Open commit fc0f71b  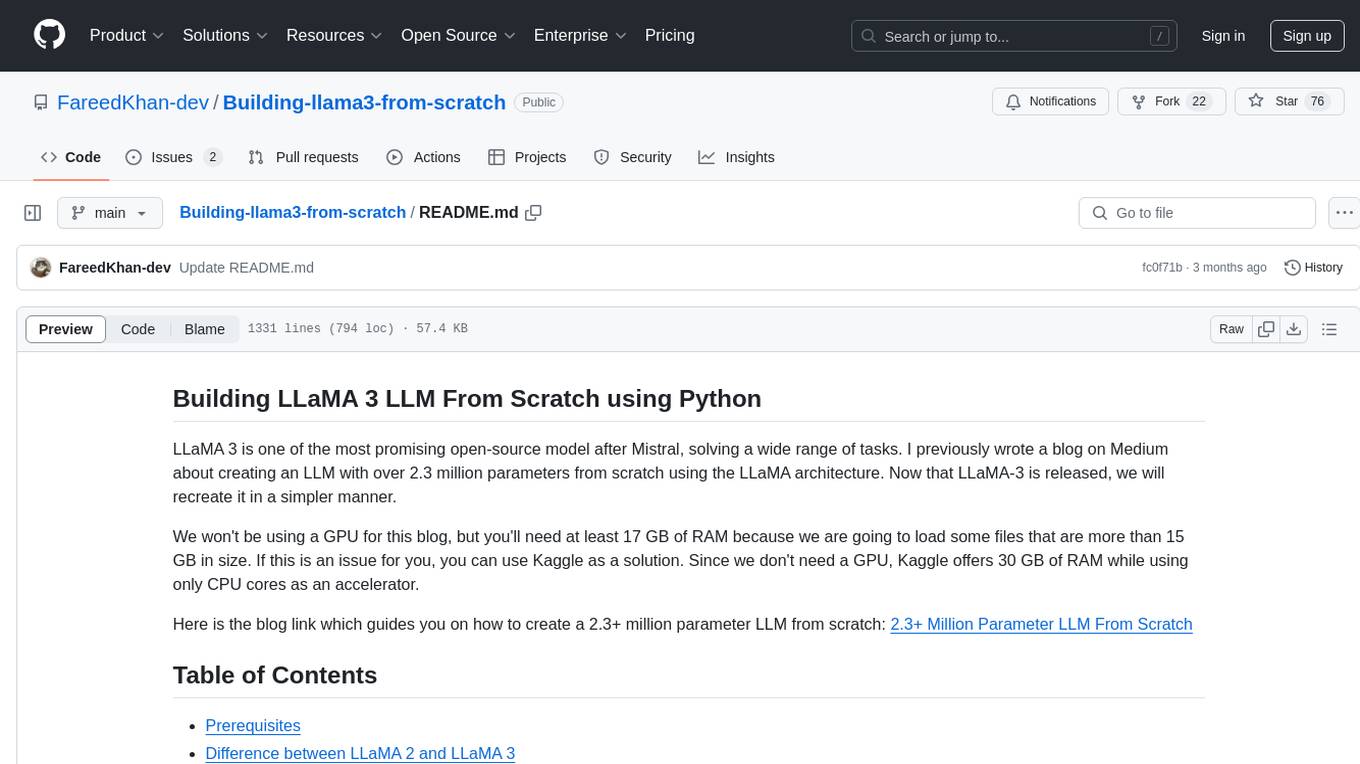1162,268
